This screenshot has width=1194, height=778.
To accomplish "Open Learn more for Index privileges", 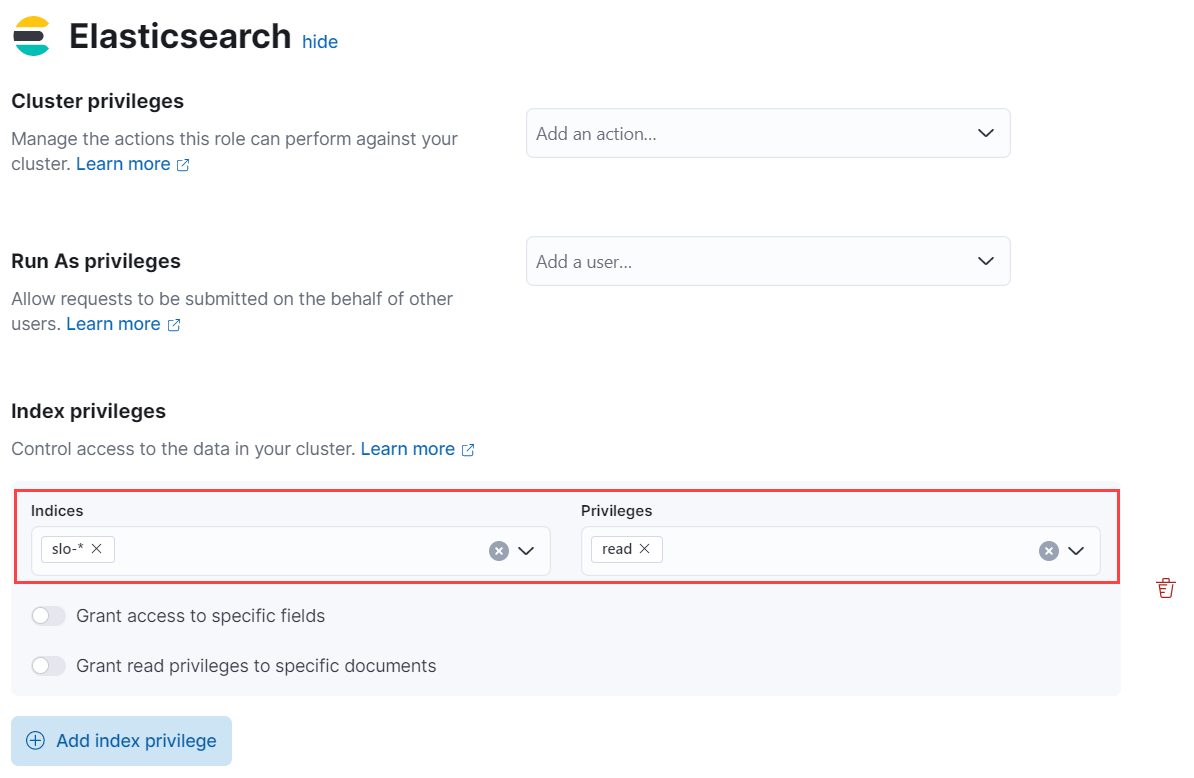I will pyautogui.click(x=407, y=449).
